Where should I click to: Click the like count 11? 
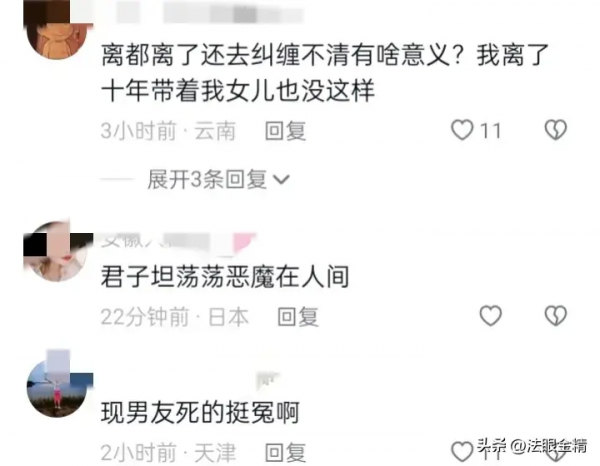pos(491,131)
